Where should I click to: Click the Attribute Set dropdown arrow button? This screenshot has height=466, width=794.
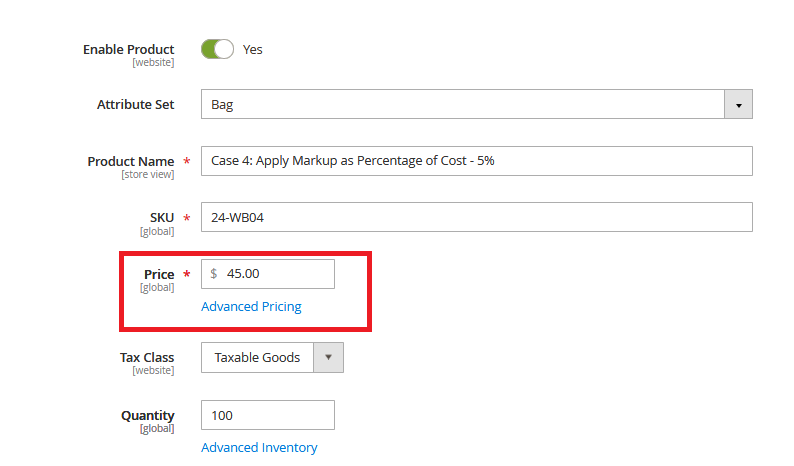coord(738,104)
